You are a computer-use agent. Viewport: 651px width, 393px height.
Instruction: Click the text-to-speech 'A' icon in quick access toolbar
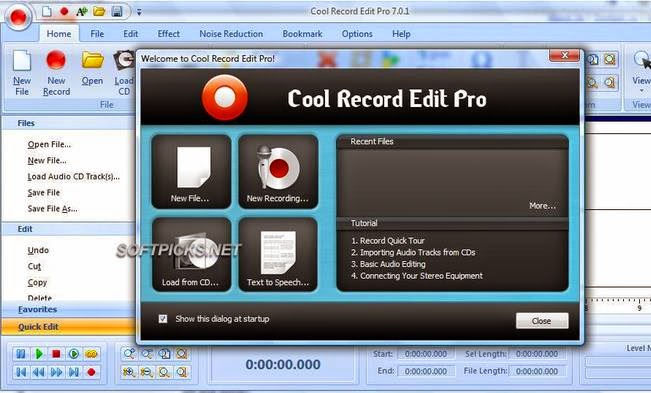[81, 12]
